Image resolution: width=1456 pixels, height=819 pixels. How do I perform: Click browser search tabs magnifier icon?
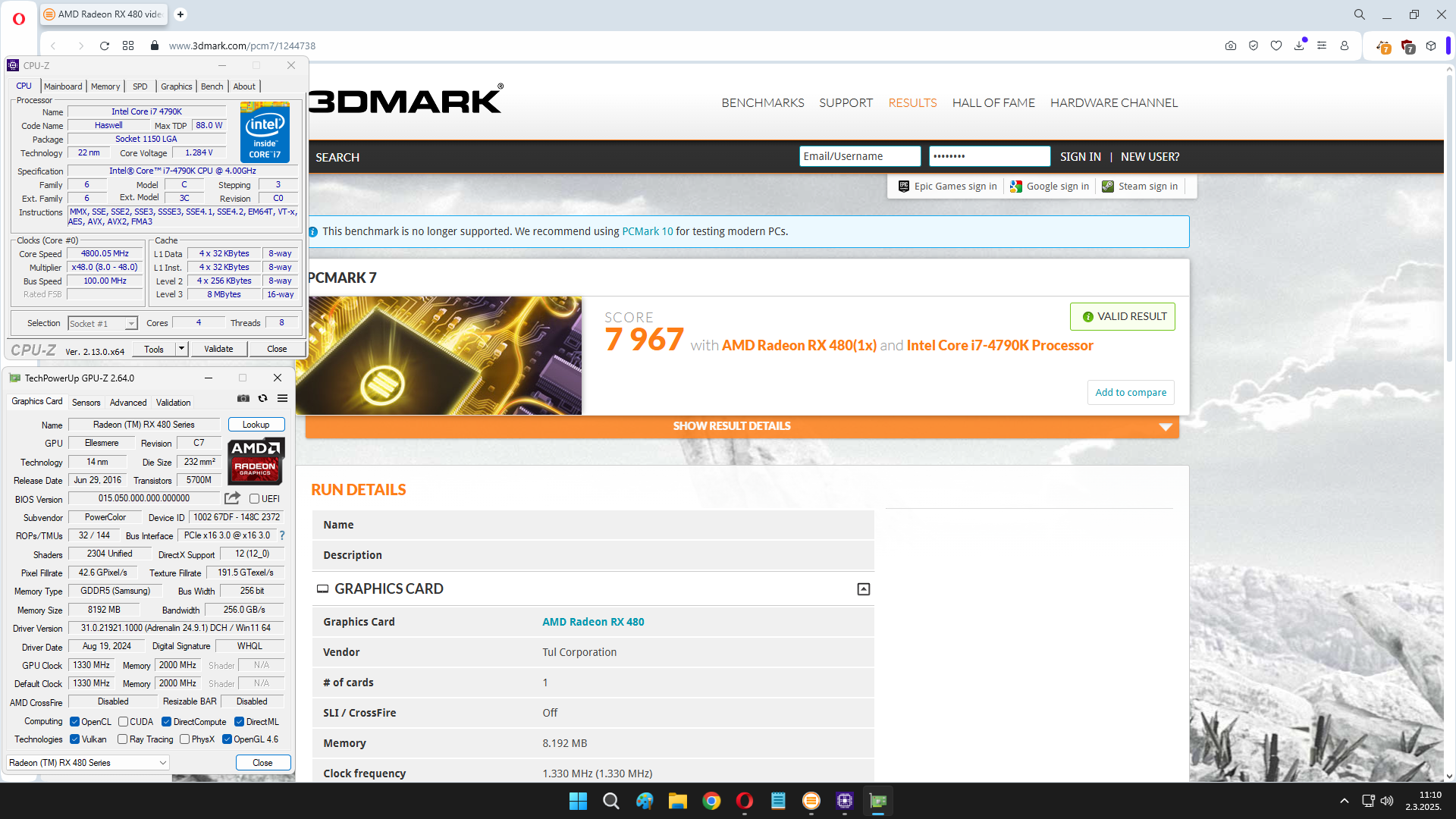click(1360, 14)
